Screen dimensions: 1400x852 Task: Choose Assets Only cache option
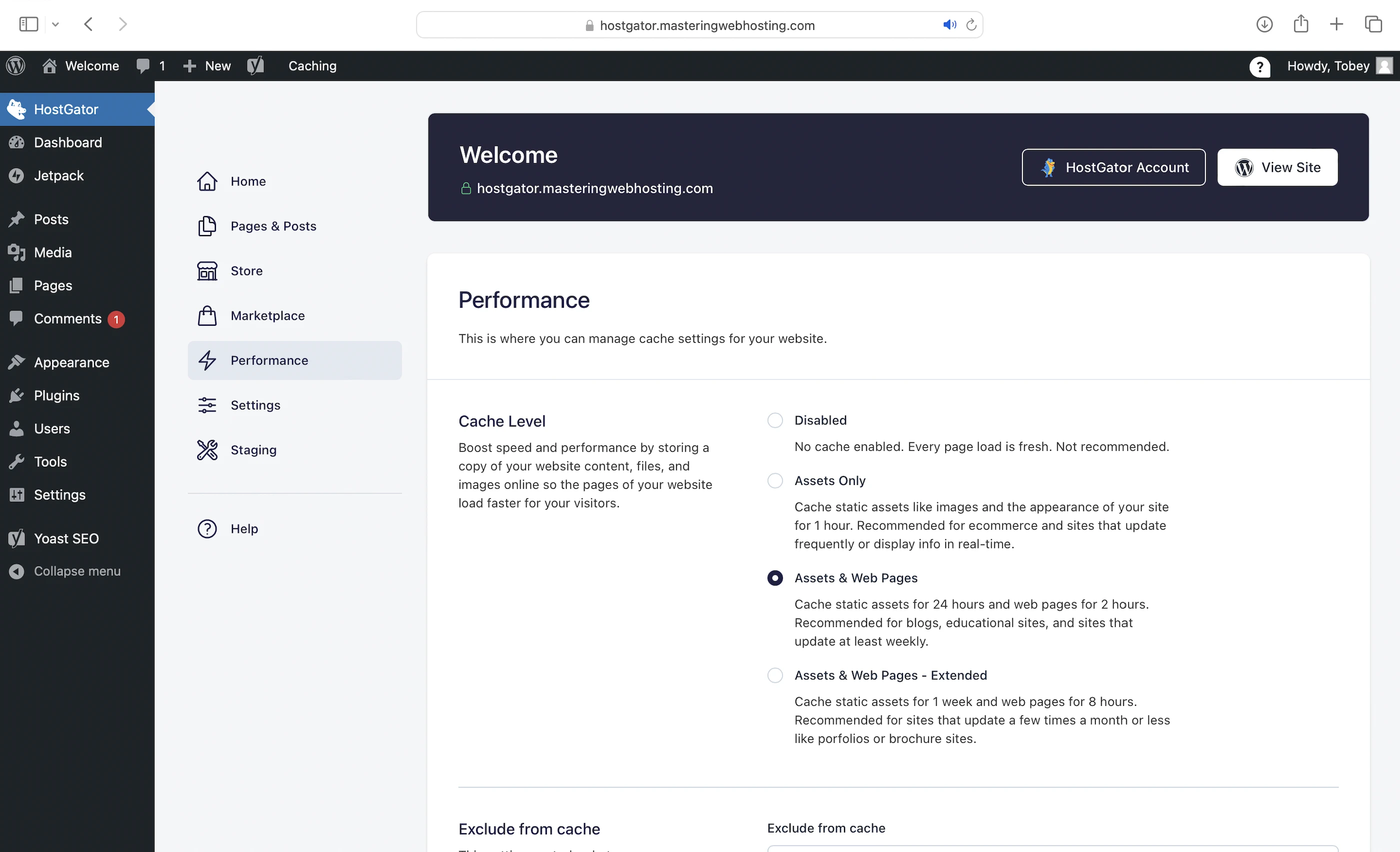[774, 480]
